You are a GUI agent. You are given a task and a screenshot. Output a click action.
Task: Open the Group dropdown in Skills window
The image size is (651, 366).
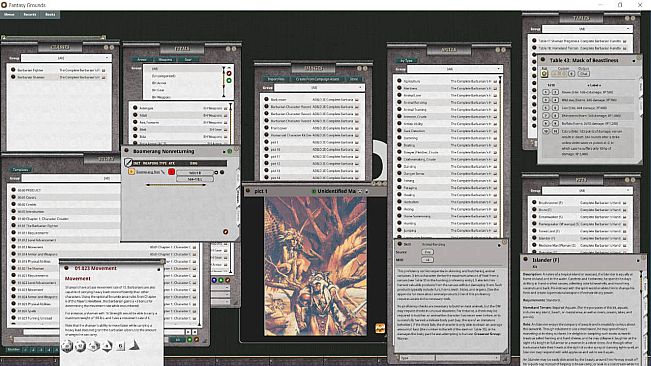pyautogui.click(x=454, y=69)
